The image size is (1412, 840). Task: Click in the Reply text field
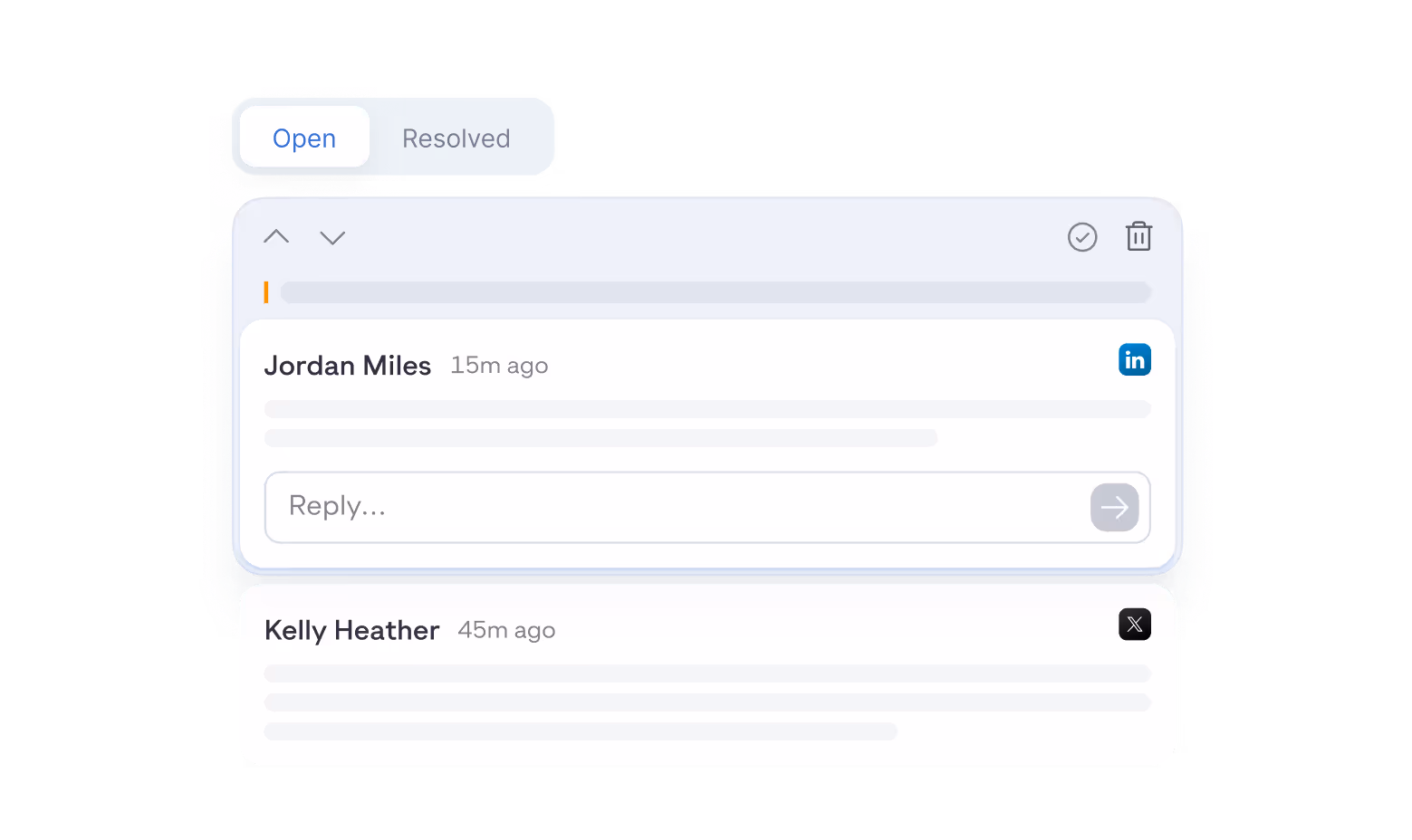pyautogui.click(x=676, y=507)
